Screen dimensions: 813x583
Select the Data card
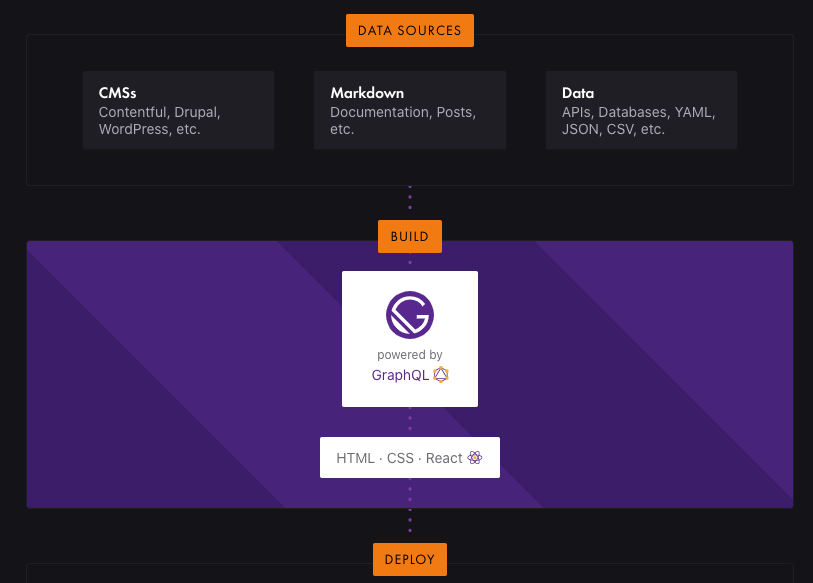point(641,110)
